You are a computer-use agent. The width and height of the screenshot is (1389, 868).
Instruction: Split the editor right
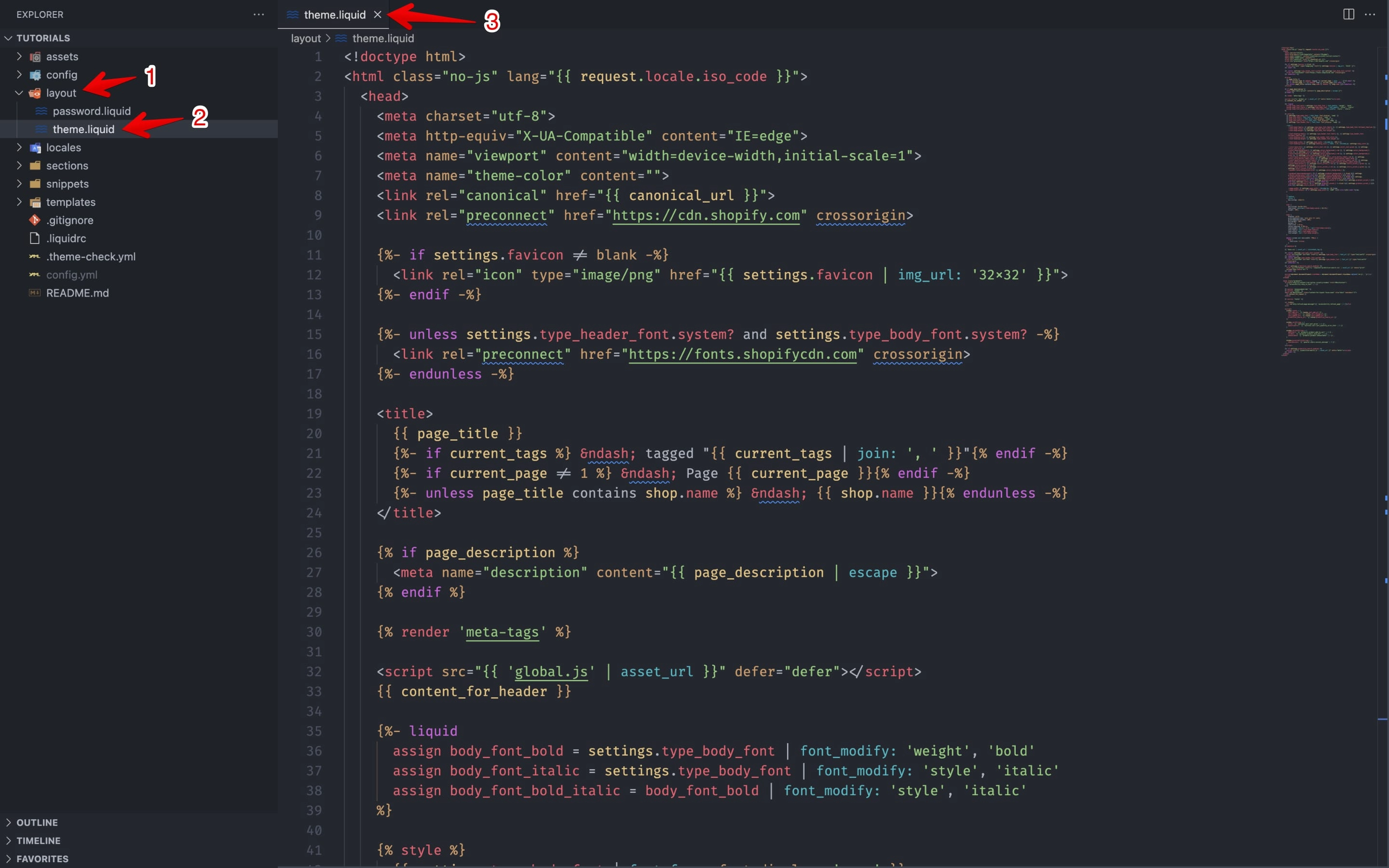coord(1348,14)
